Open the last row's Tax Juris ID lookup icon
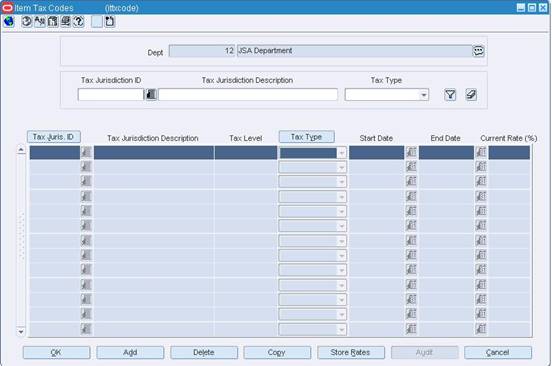Viewport: 552px width, 366px height. point(86,329)
